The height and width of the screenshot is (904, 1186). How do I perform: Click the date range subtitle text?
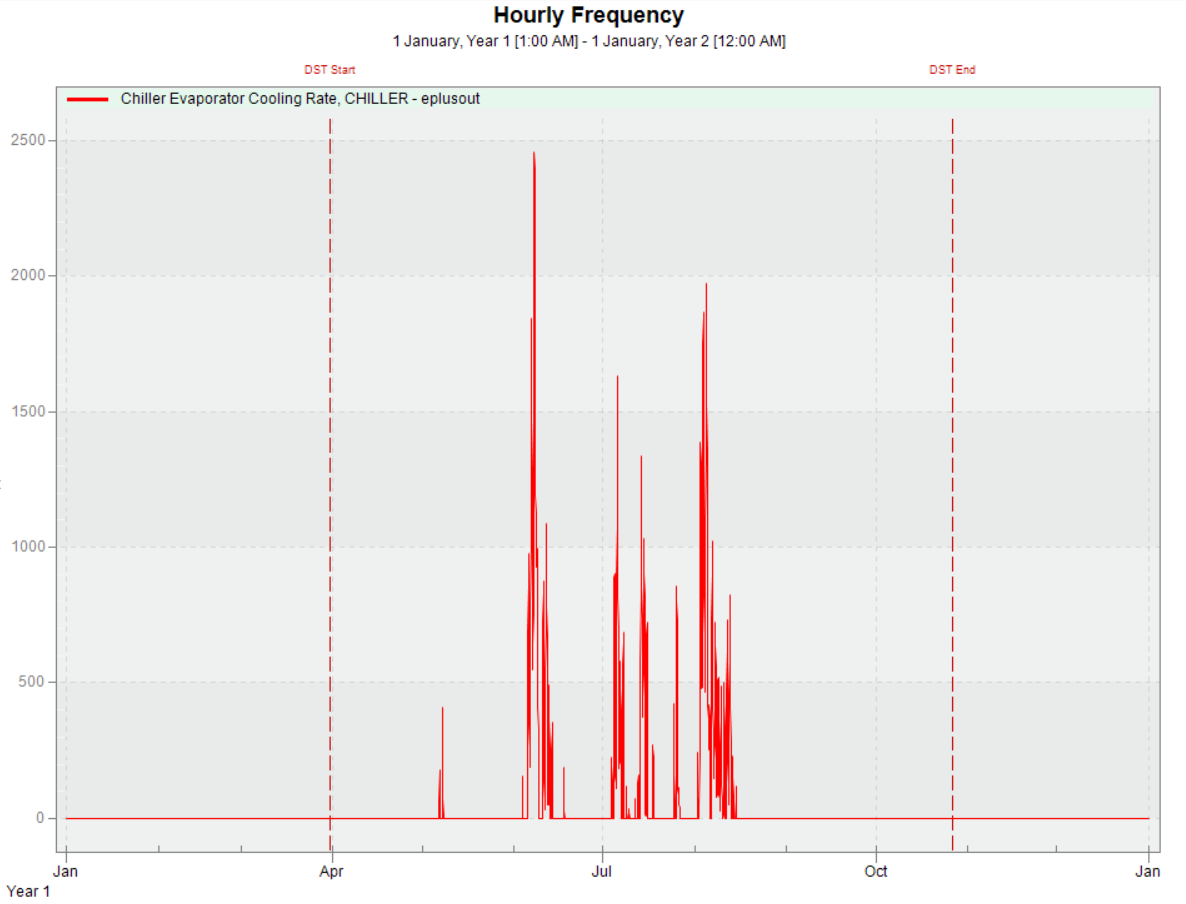pyautogui.click(x=588, y=41)
